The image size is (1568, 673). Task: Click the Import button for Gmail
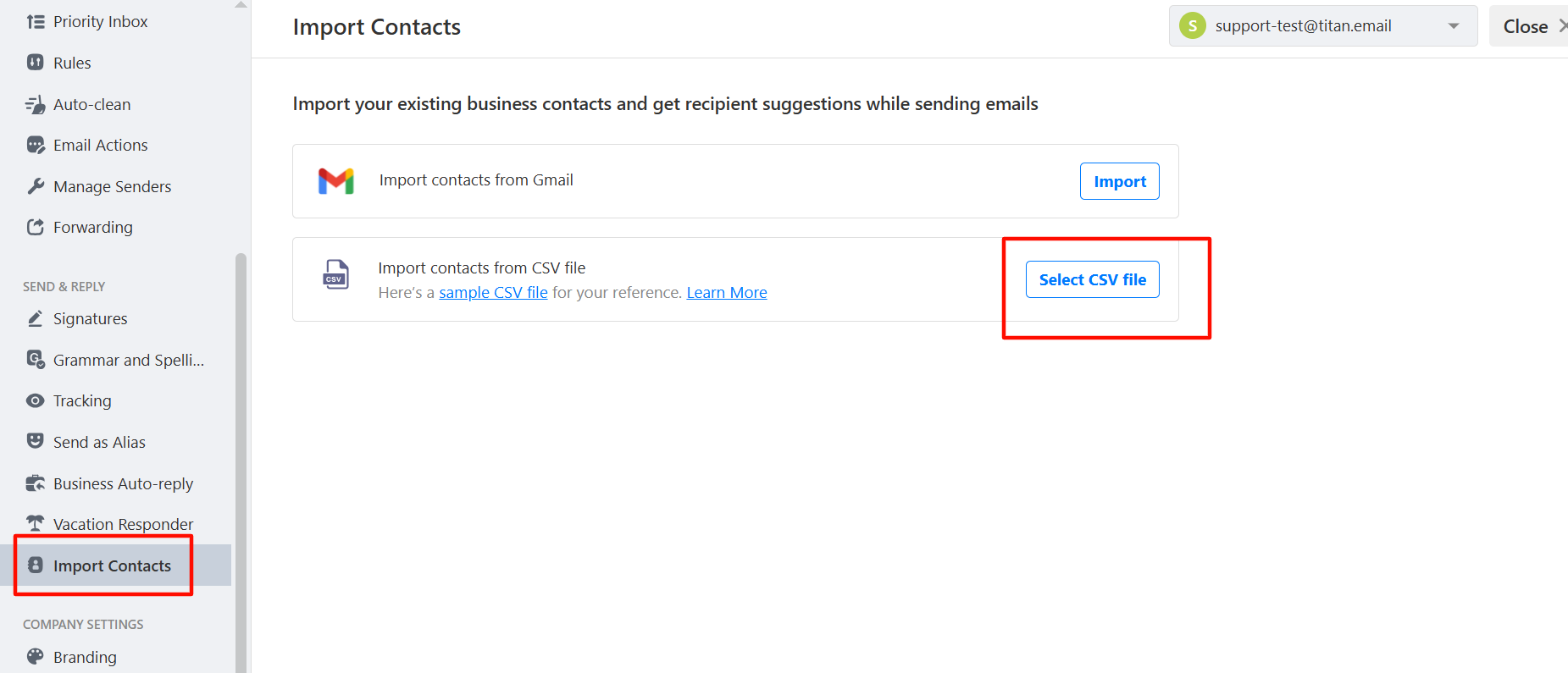coord(1120,181)
